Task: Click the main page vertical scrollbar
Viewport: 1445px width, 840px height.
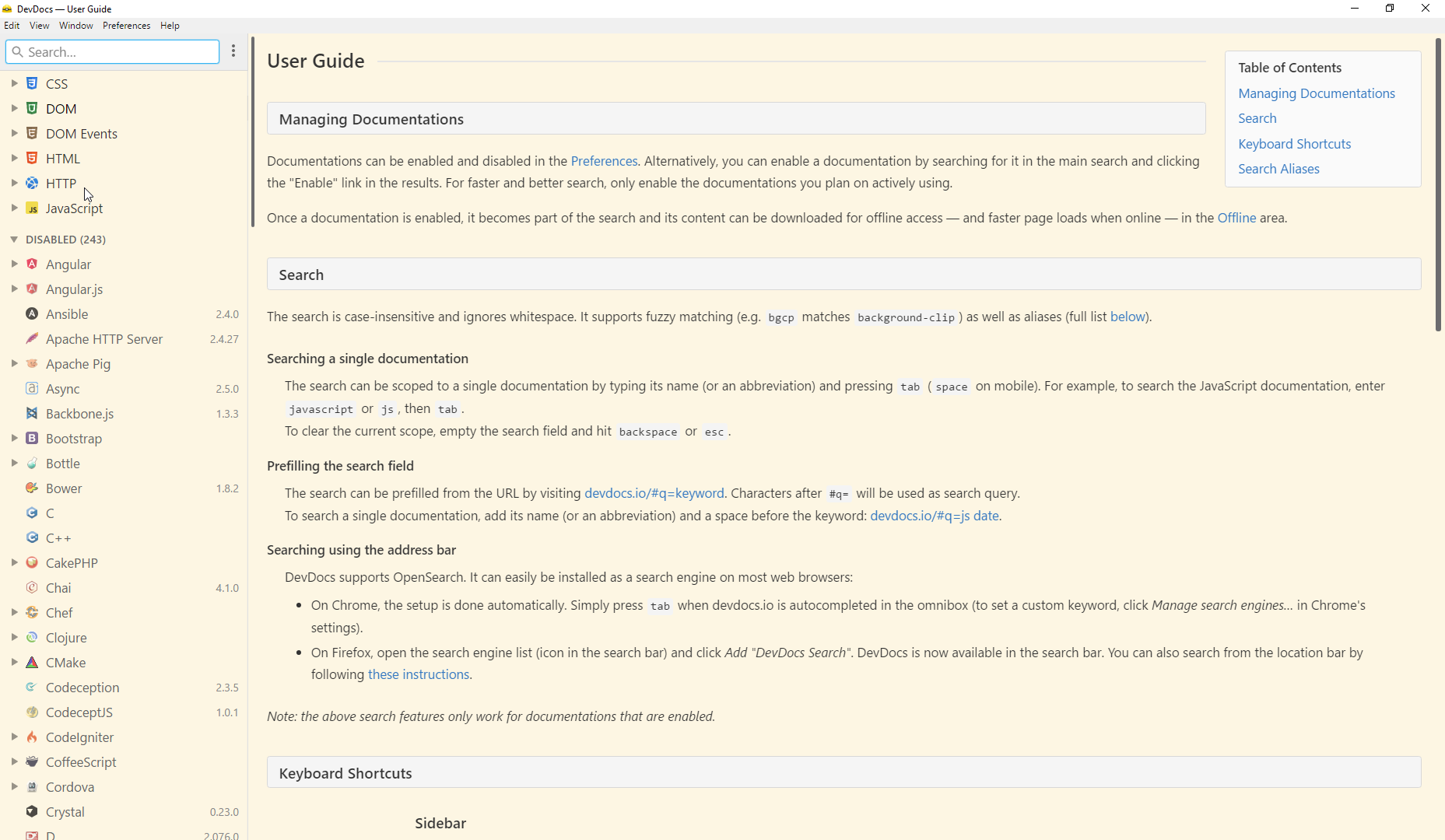Action: tap(1438, 184)
